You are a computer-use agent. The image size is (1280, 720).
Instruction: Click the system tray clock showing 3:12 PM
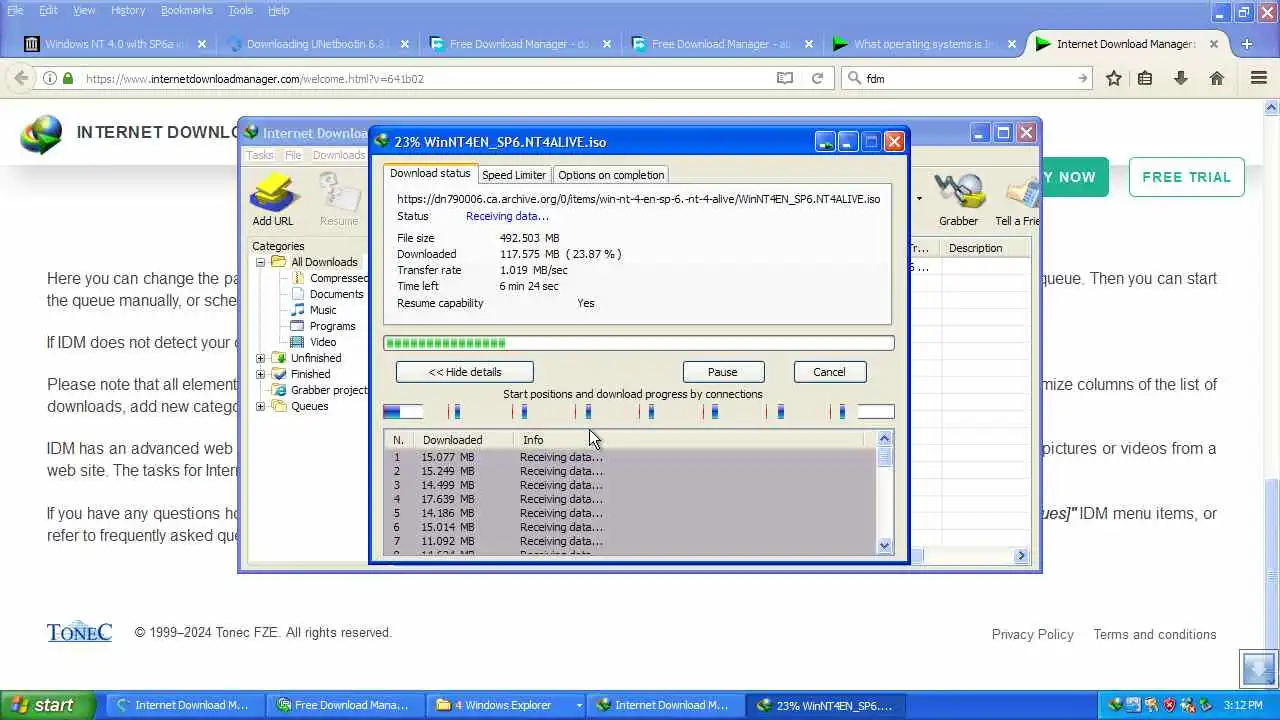(x=1243, y=705)
